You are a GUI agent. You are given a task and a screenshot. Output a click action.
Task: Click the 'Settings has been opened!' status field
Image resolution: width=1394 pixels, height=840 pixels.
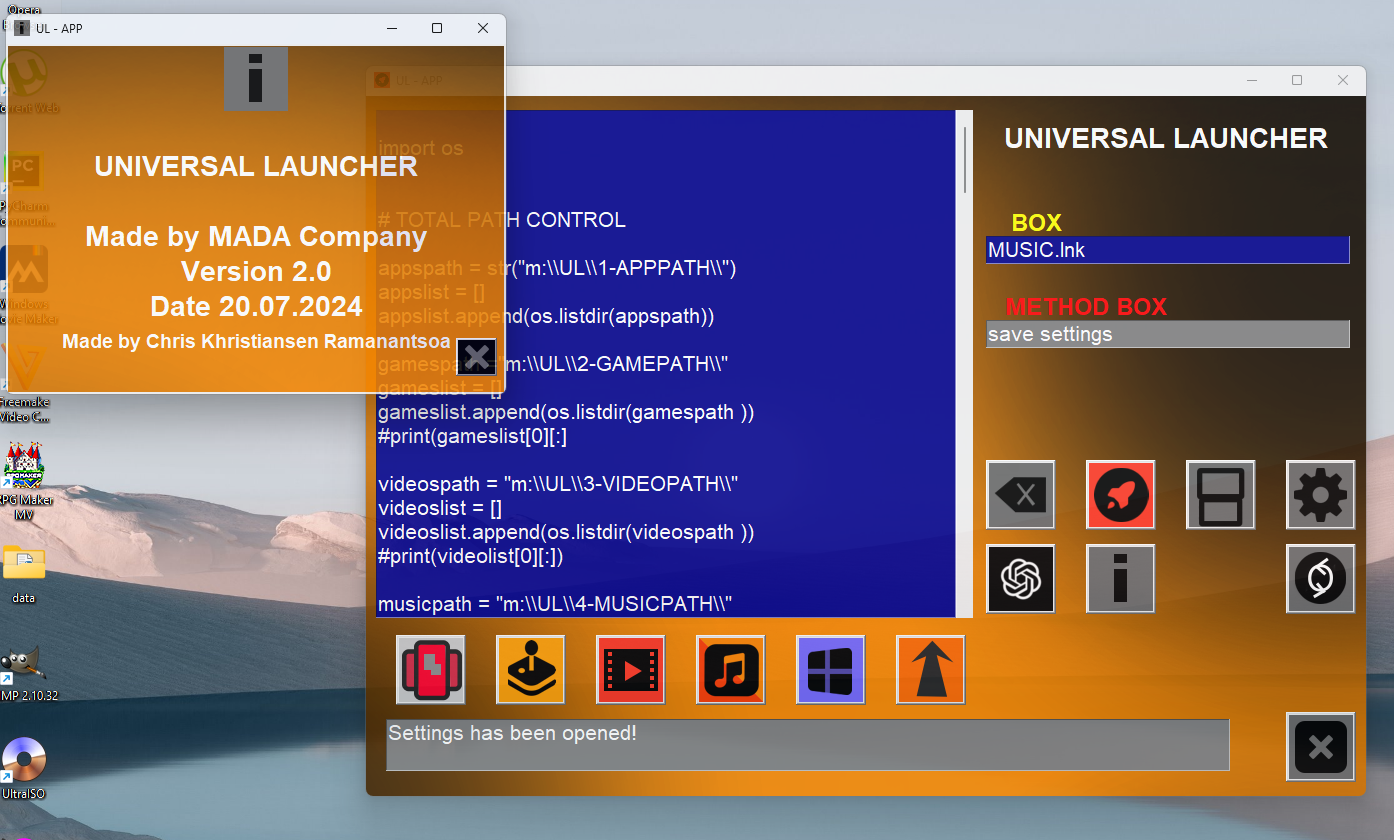pos(805,744)
